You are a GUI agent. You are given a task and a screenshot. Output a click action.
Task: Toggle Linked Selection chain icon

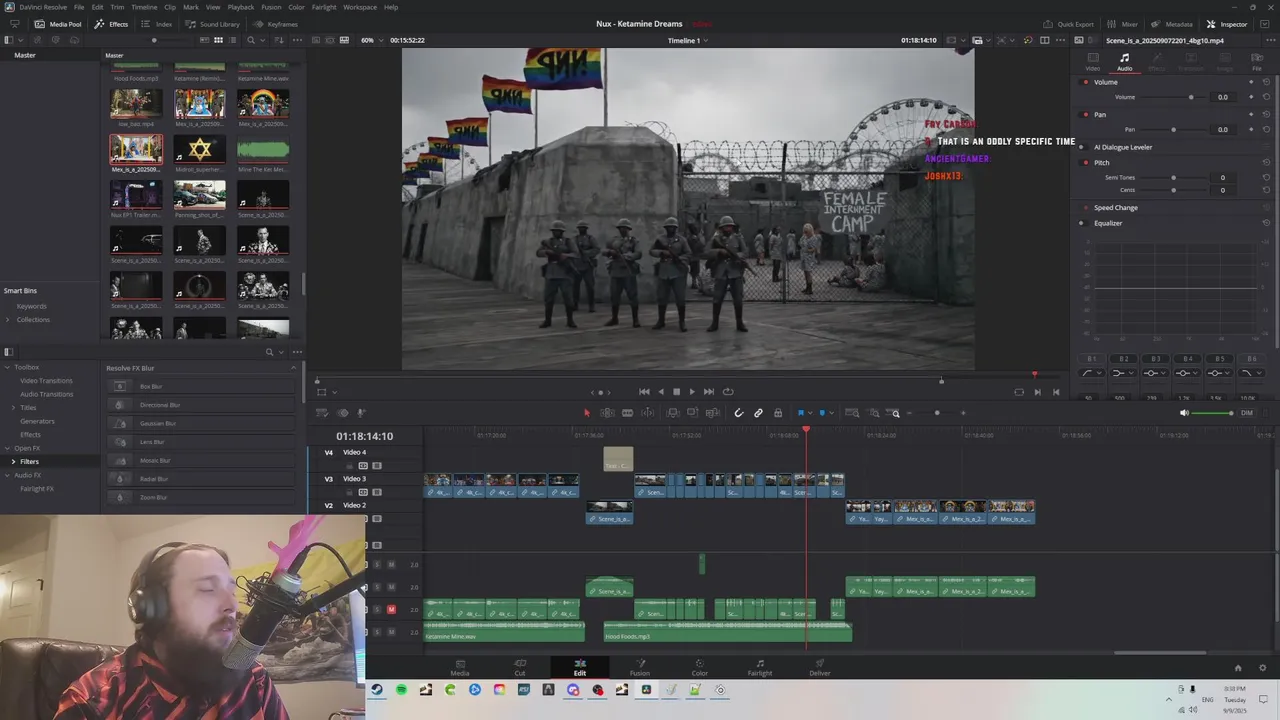(758, 413)
